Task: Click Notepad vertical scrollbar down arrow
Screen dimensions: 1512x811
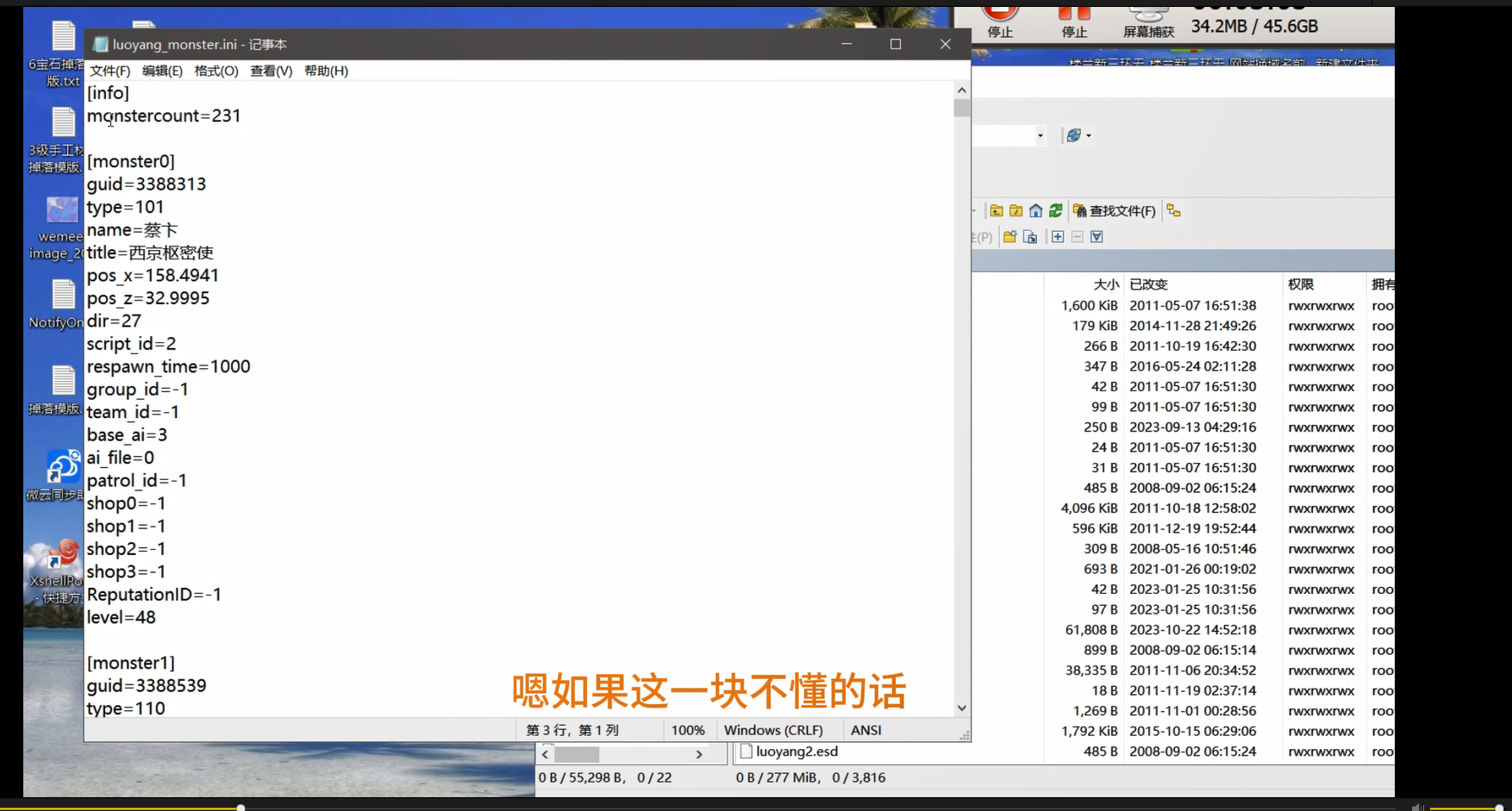Action: 961,708
